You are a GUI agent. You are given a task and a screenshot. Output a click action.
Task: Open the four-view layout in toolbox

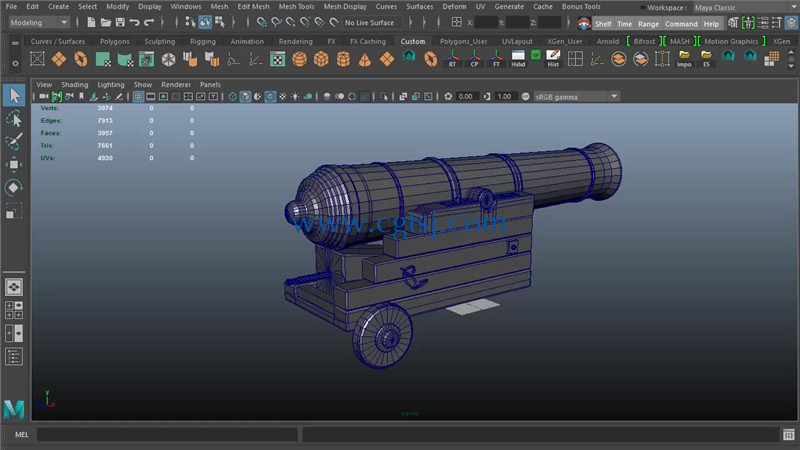pyautogui.click(x=14, y=310)
